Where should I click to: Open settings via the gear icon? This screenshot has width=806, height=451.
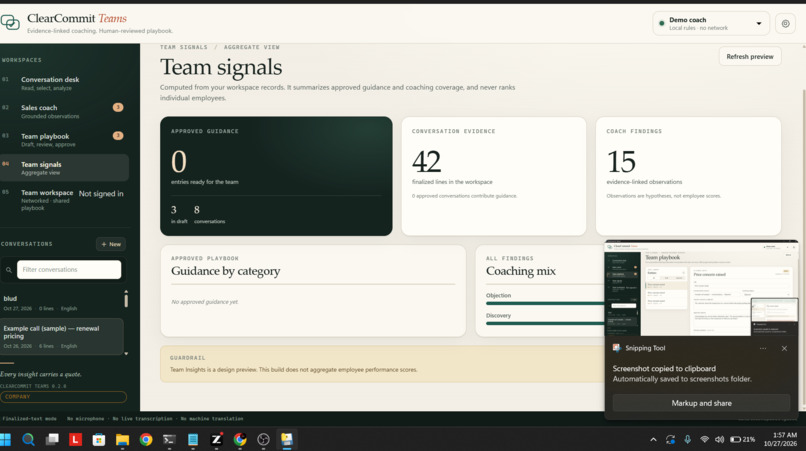coord(785,24)
